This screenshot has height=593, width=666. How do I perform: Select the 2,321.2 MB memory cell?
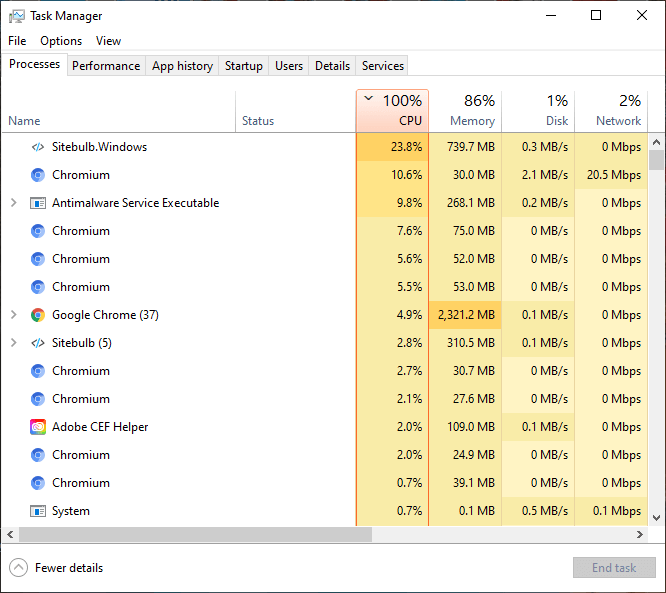(465, 315)
